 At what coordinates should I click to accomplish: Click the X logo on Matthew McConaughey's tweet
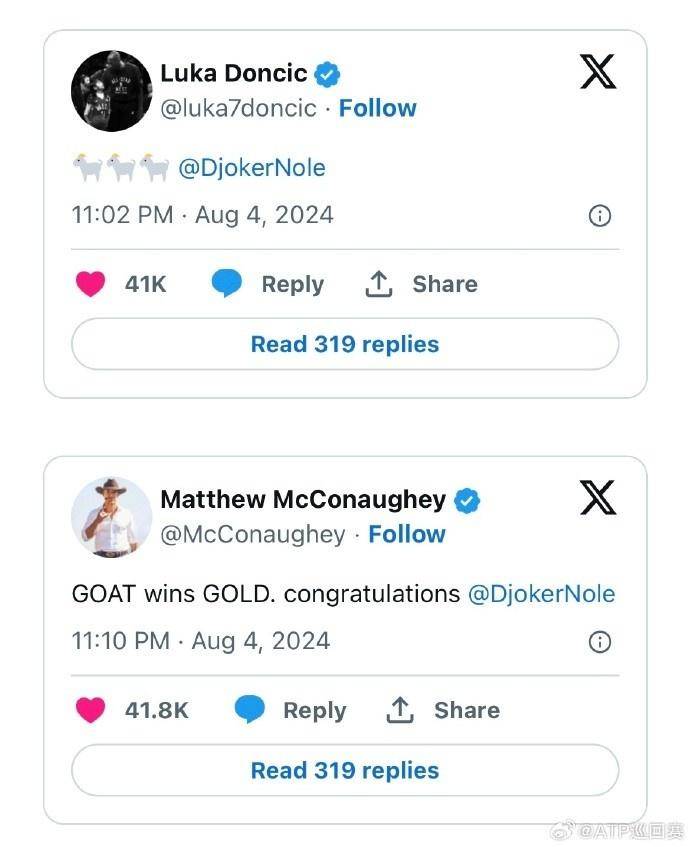pyautogui.click(x=598, y=497)
